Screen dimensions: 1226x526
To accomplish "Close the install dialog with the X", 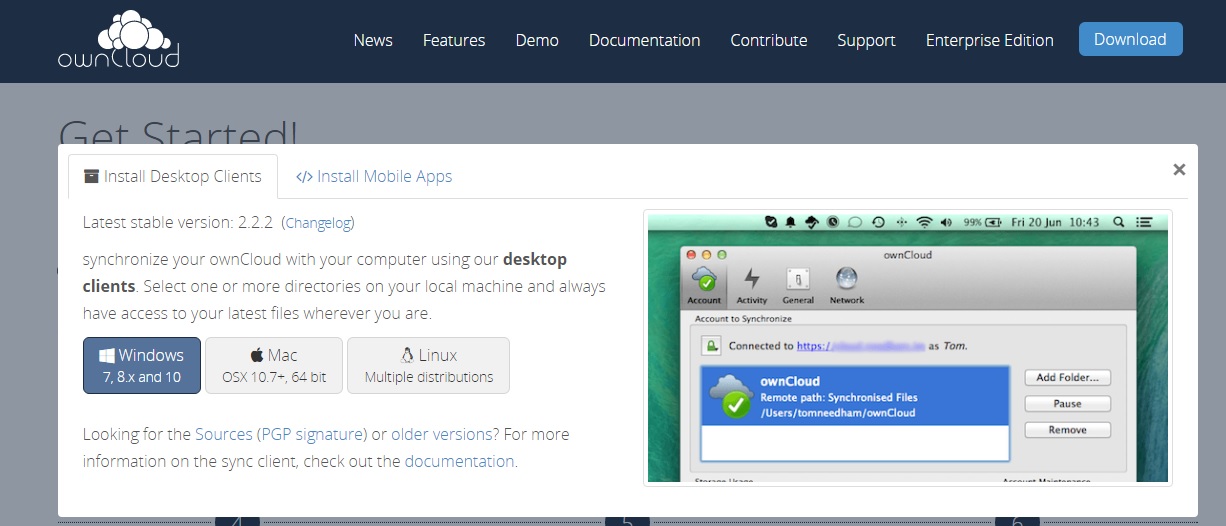I will pyautogui.click(x=1179, y=170).
